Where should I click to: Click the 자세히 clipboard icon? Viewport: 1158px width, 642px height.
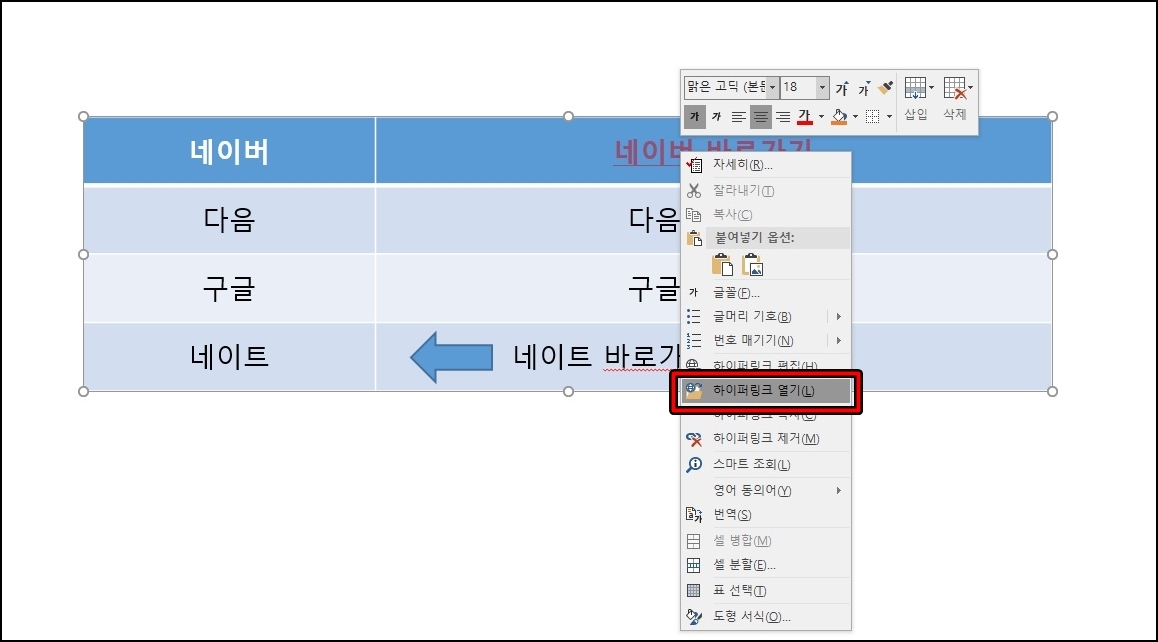pos(693,165)
